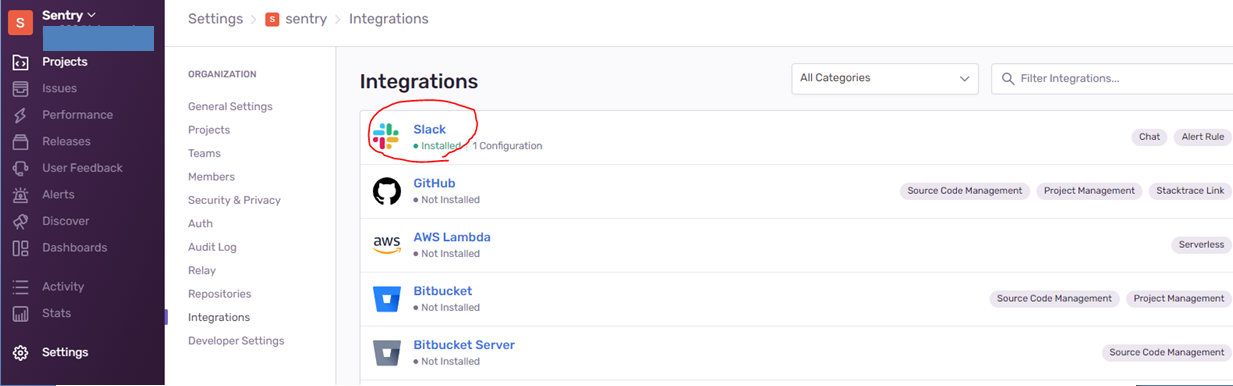The height and width of the screenshot is (386, 1233).
Task: Click the Releases sidebar icon
Action: click(20, 141)
